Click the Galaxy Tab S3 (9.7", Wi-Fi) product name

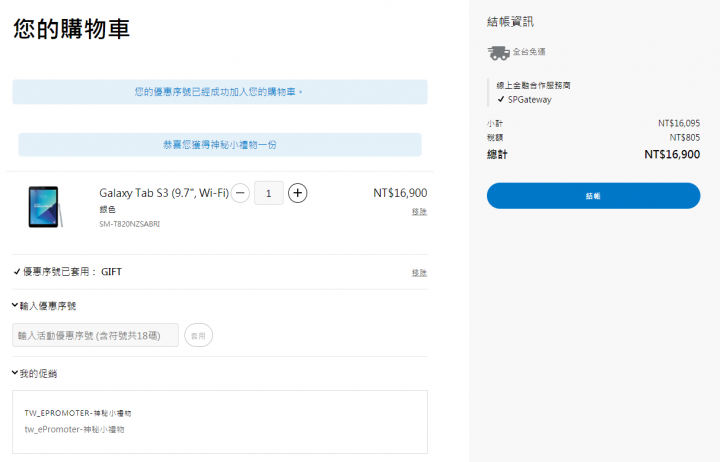(164, 193)
